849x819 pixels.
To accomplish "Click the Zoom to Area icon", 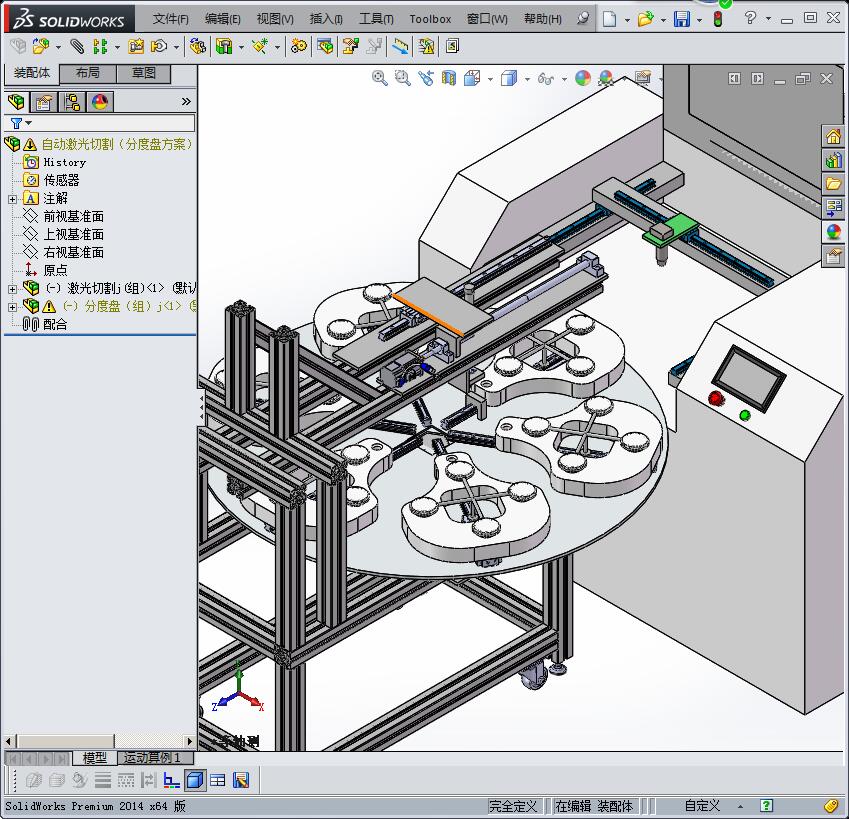I will tap(402, 78).
